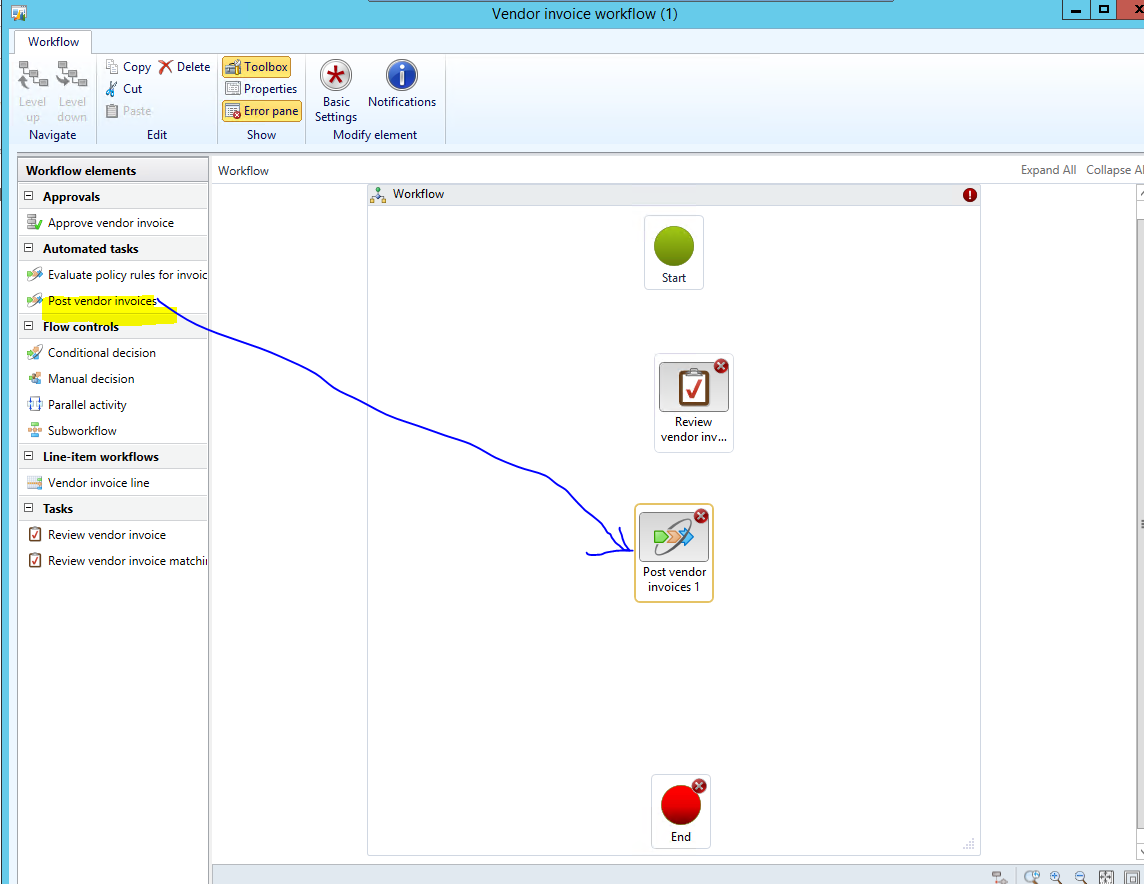This screenshot has height=884, width=1144.
Task: Click Copy in the Edit group
Action: 128,67
